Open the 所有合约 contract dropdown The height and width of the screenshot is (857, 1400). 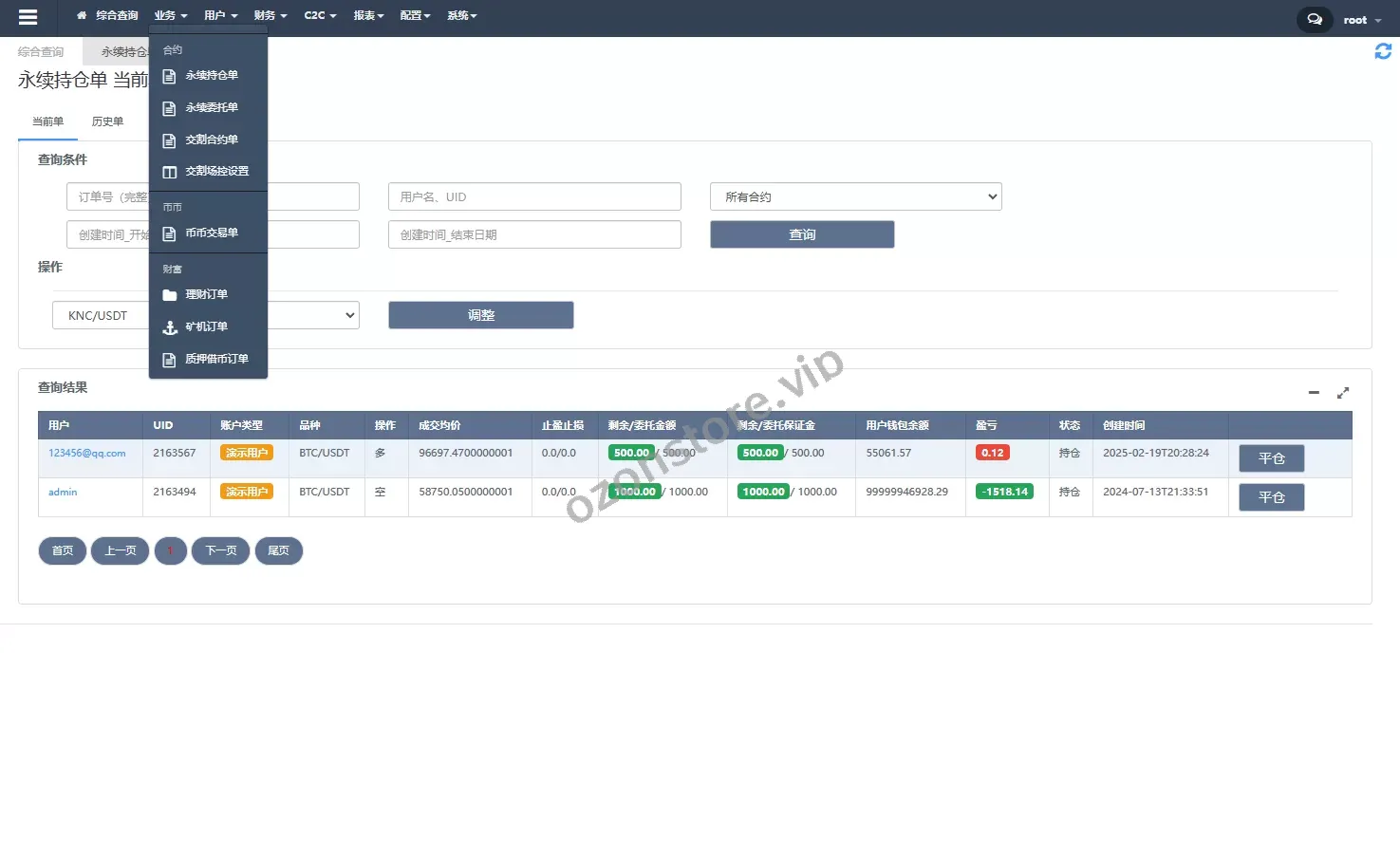[855, 196]
